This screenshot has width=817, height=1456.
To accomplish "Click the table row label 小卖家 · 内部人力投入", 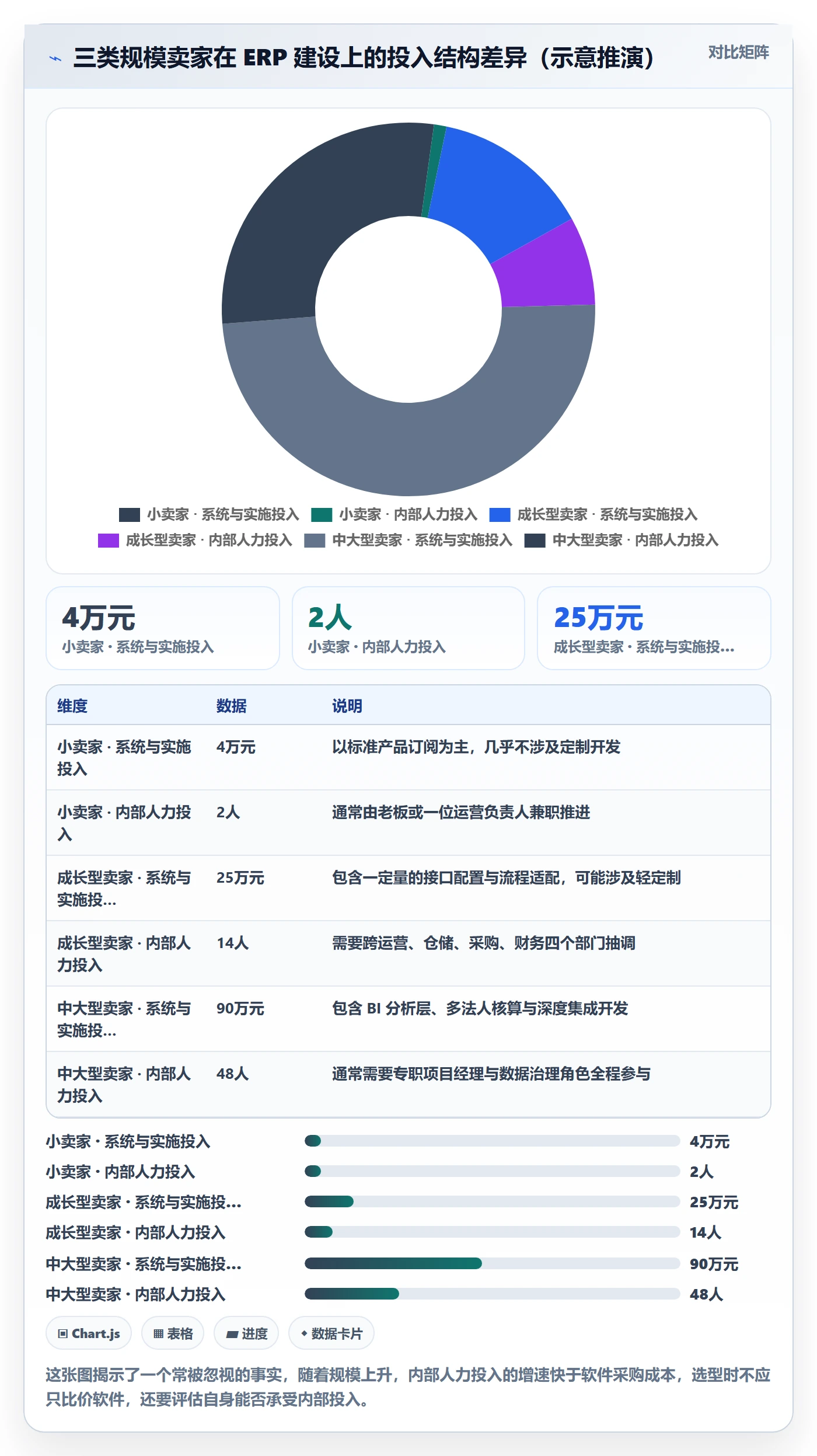I will (124, 823).
